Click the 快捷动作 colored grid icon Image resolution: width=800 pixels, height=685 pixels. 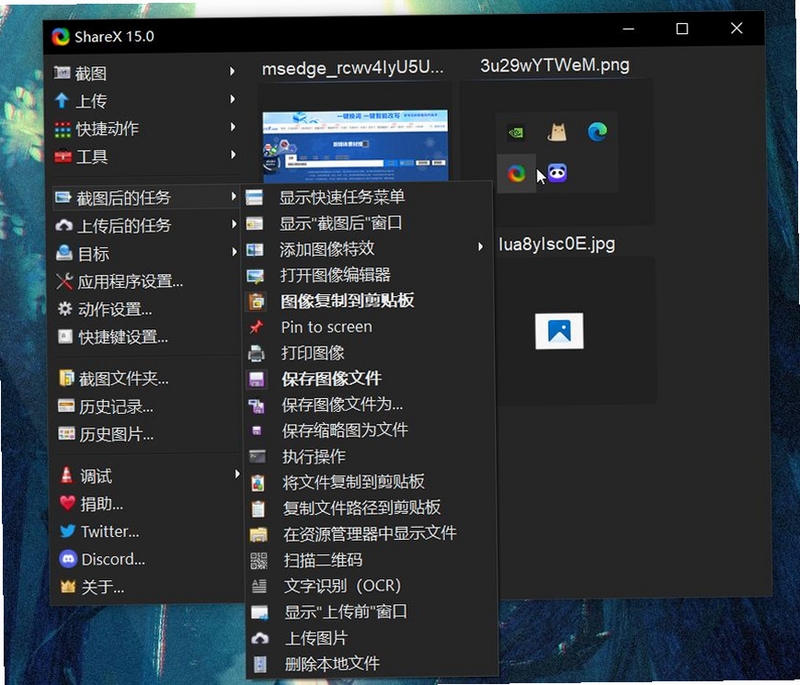coord(63,129)
